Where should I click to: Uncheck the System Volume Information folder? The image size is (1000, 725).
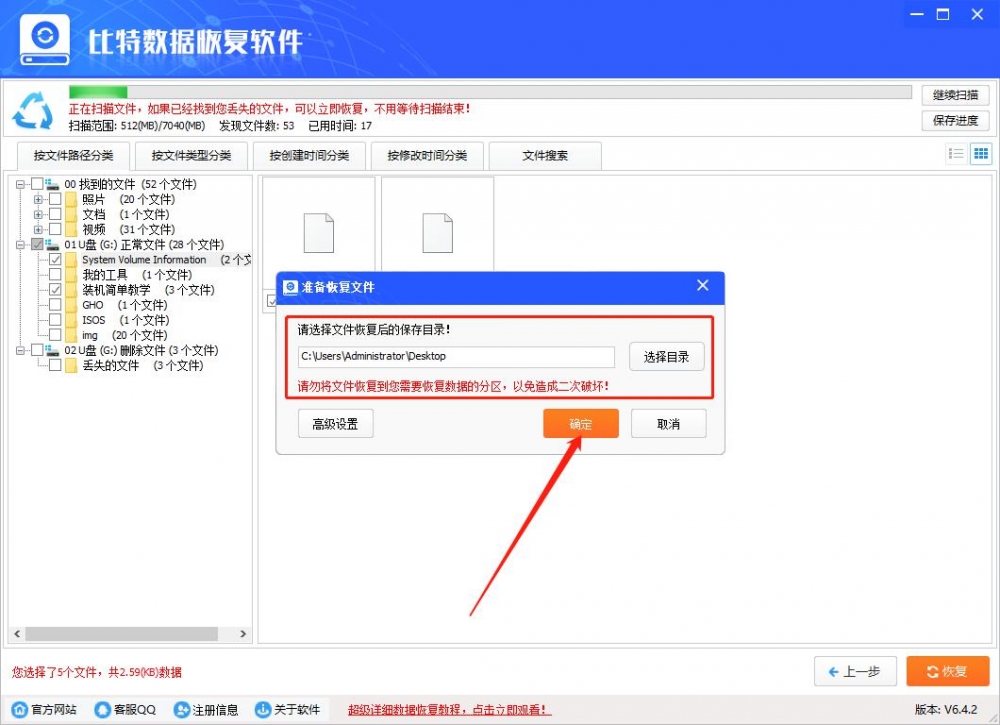click(55, 259)
